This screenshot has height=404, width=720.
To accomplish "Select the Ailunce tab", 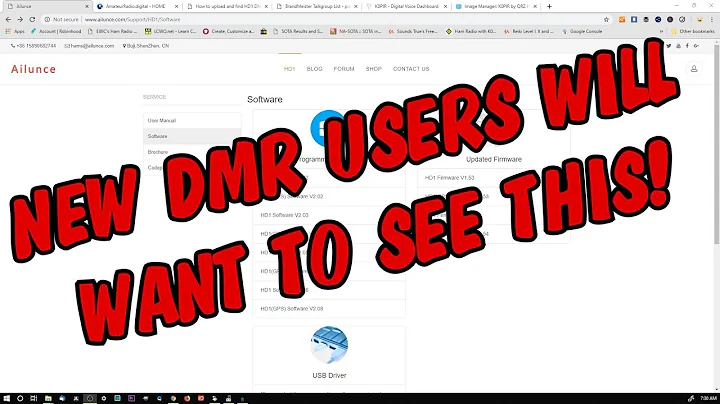I will pos(46,6).
